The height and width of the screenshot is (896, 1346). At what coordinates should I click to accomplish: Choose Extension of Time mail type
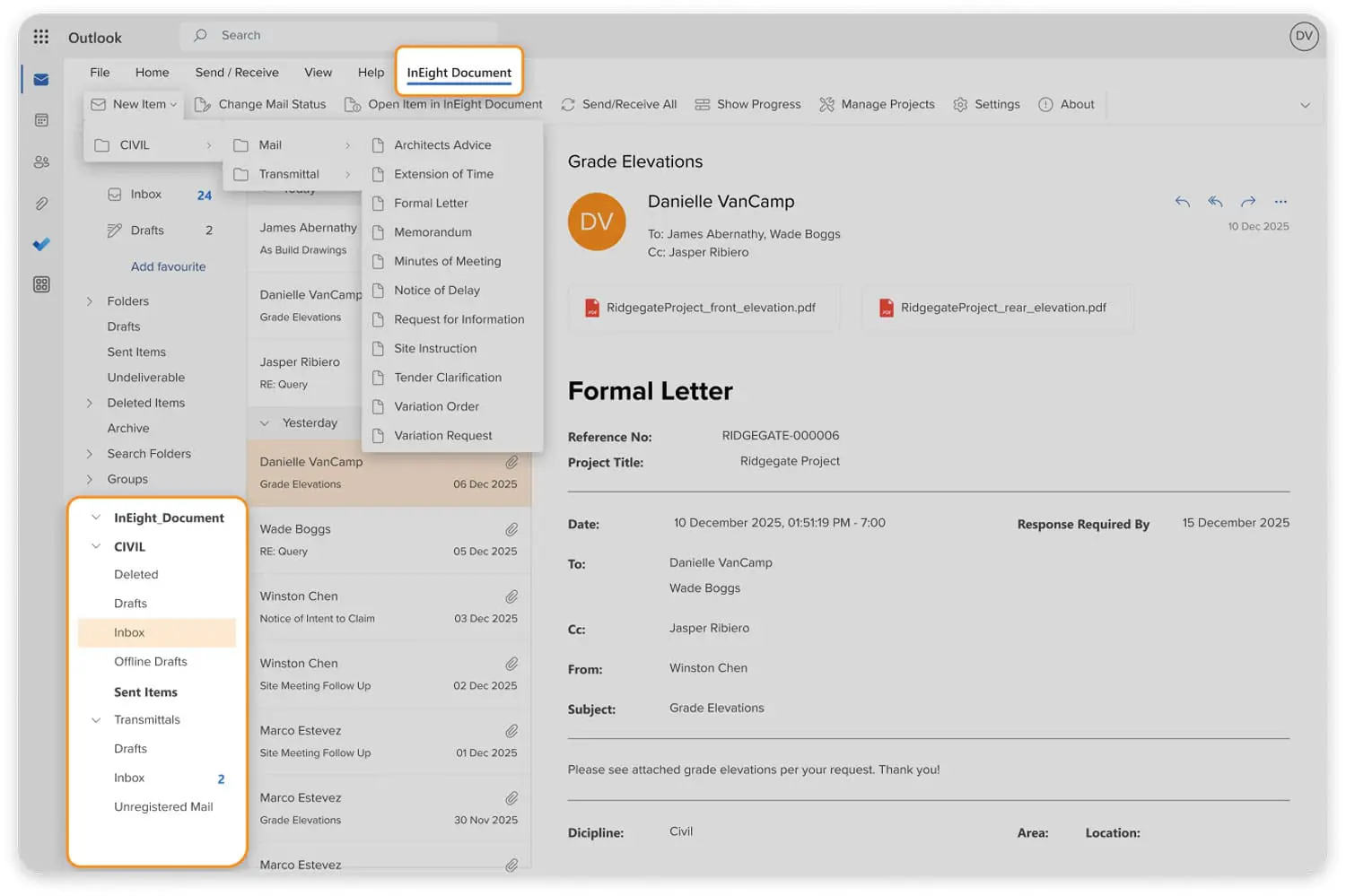452,174
